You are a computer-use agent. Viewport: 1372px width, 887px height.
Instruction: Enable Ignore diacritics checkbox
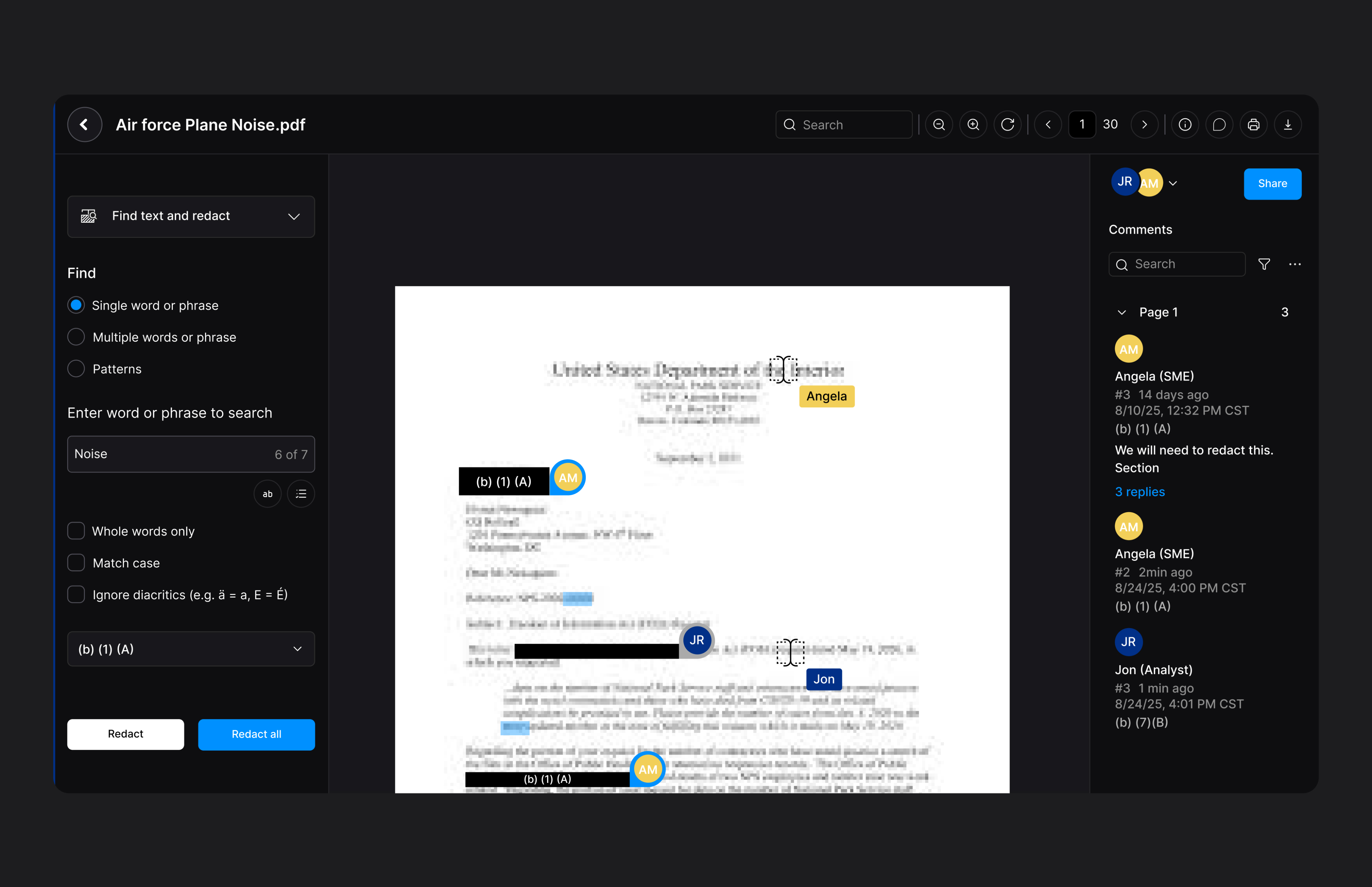(76, 595)
